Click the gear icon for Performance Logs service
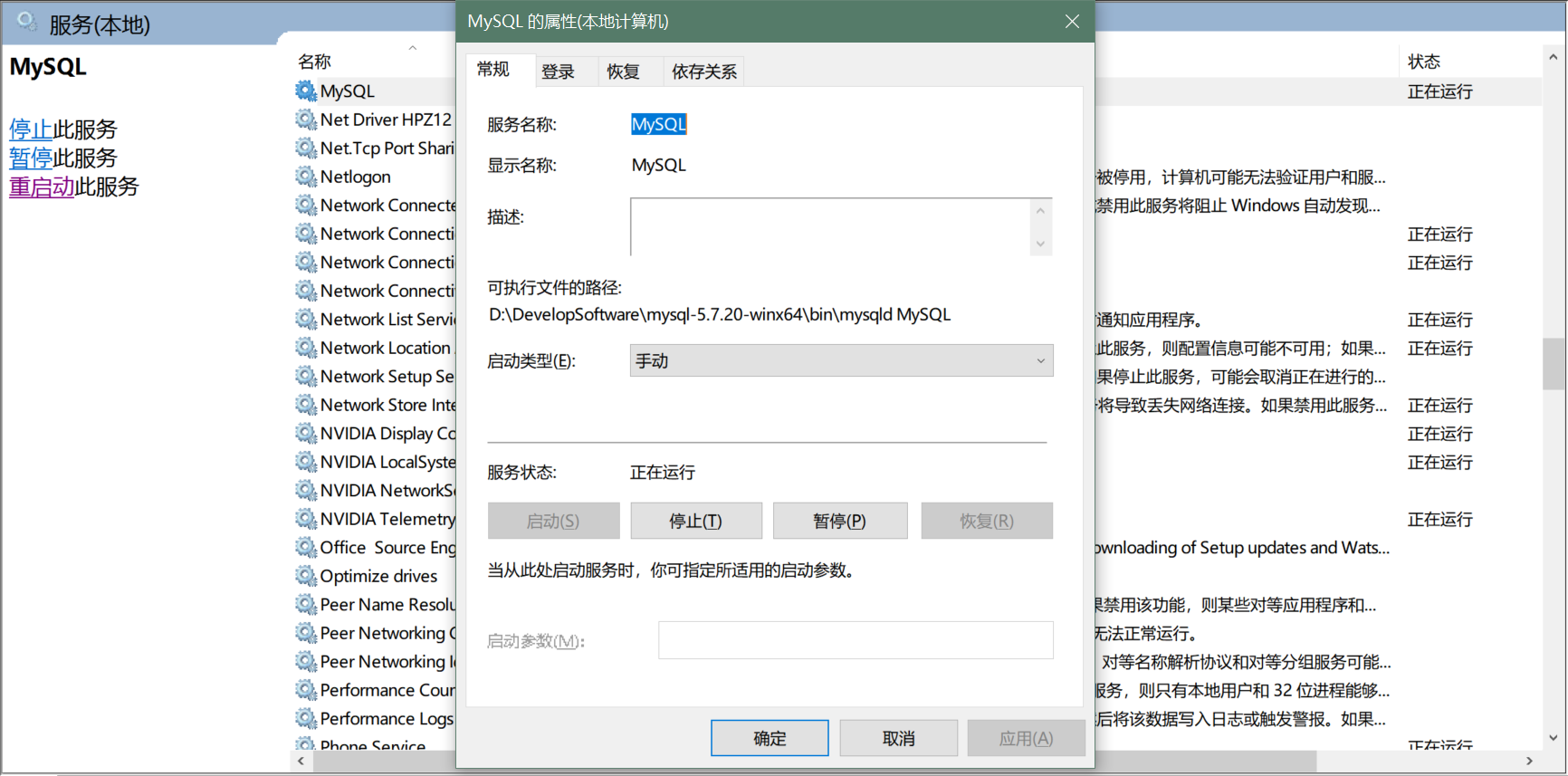 point(306,718)
